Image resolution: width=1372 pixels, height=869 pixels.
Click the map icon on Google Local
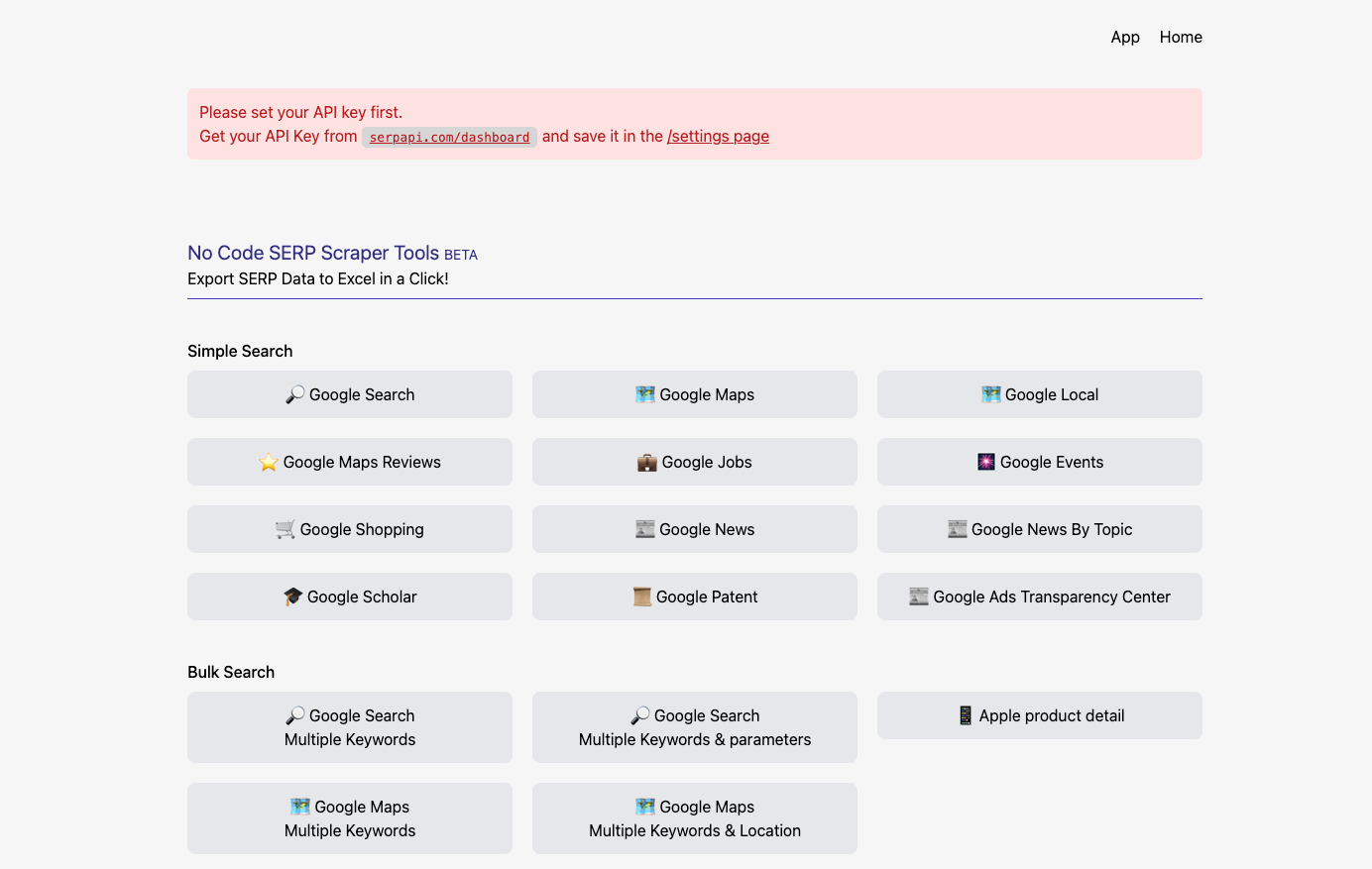991,394
